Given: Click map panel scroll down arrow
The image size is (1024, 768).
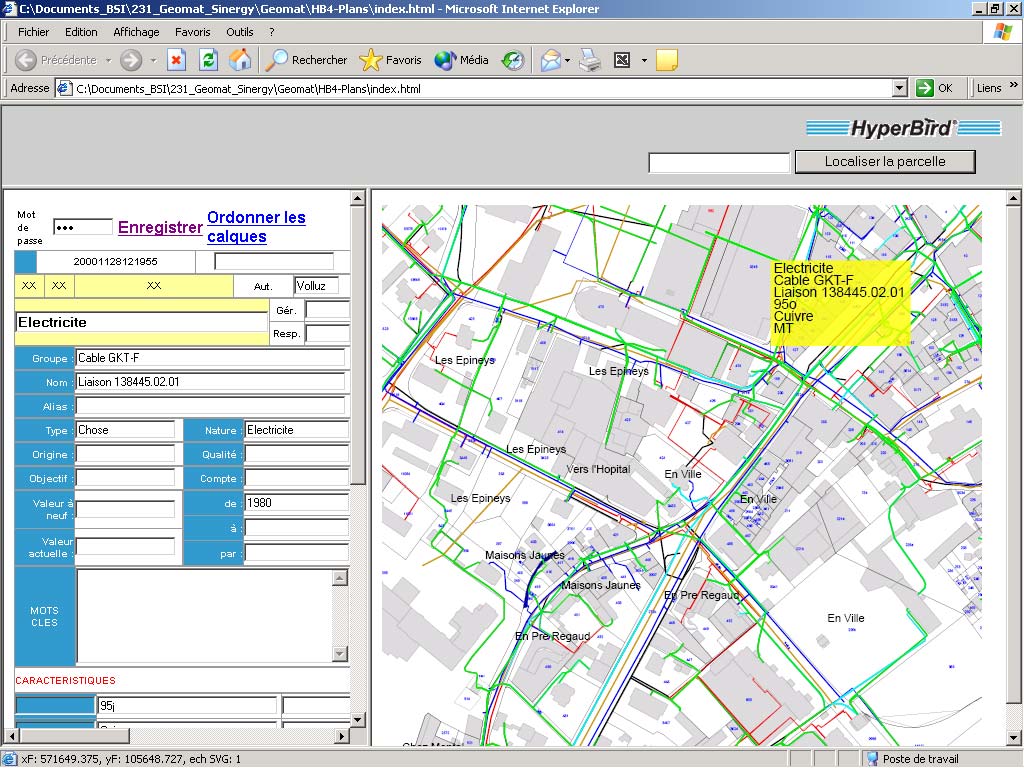Looking at the screenshot, I should point(1013,738).
